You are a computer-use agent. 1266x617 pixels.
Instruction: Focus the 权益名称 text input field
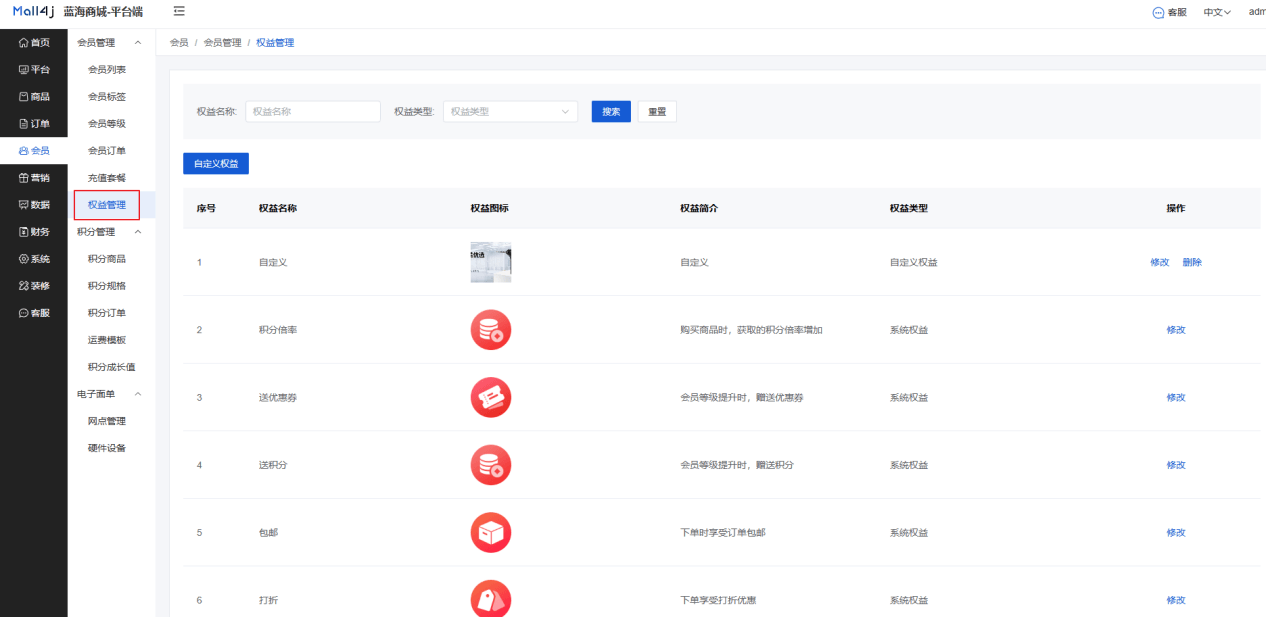(313, 111)
